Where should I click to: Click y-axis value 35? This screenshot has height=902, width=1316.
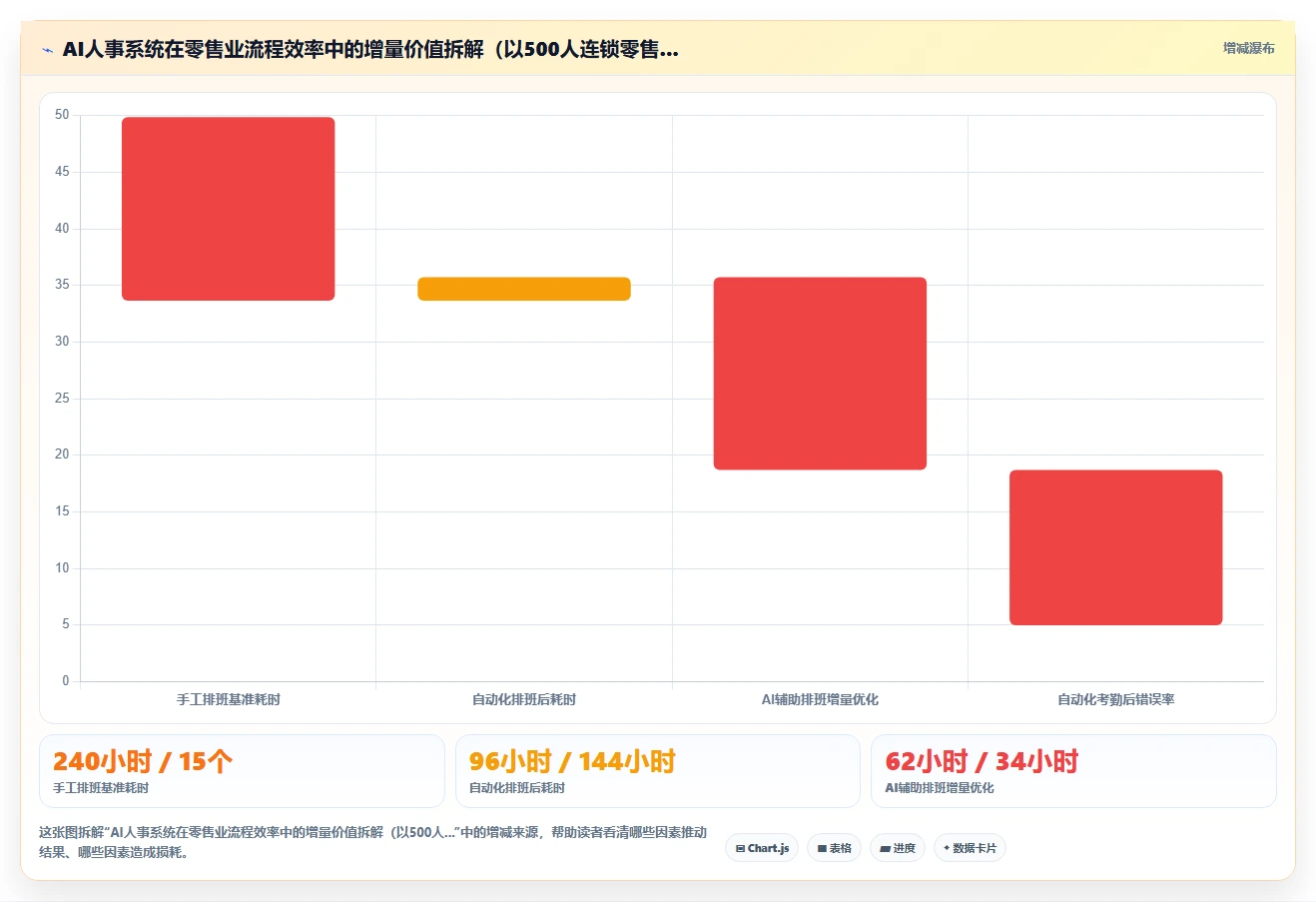point(62,285)
